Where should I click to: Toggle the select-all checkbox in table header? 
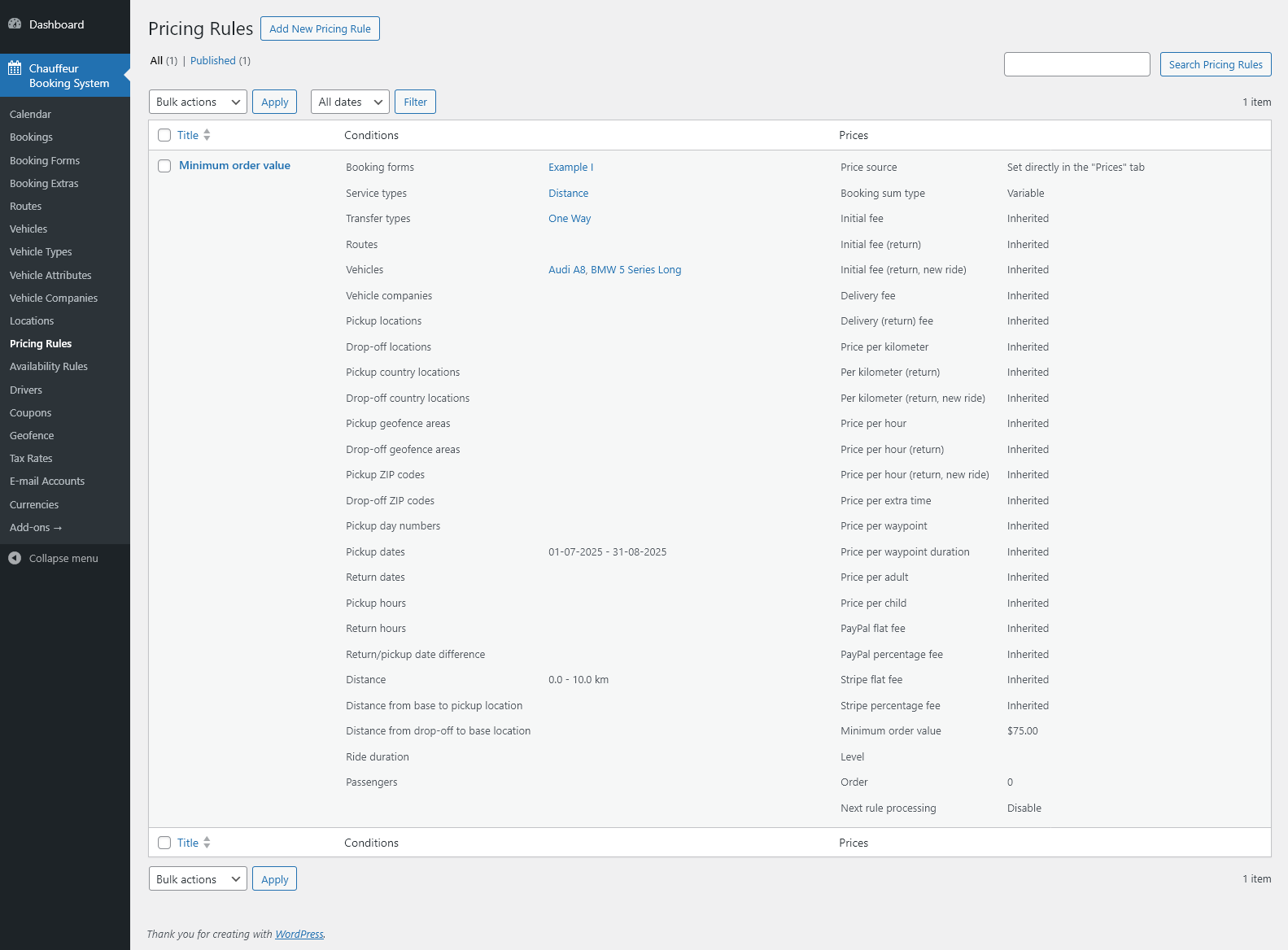(164, 135)
